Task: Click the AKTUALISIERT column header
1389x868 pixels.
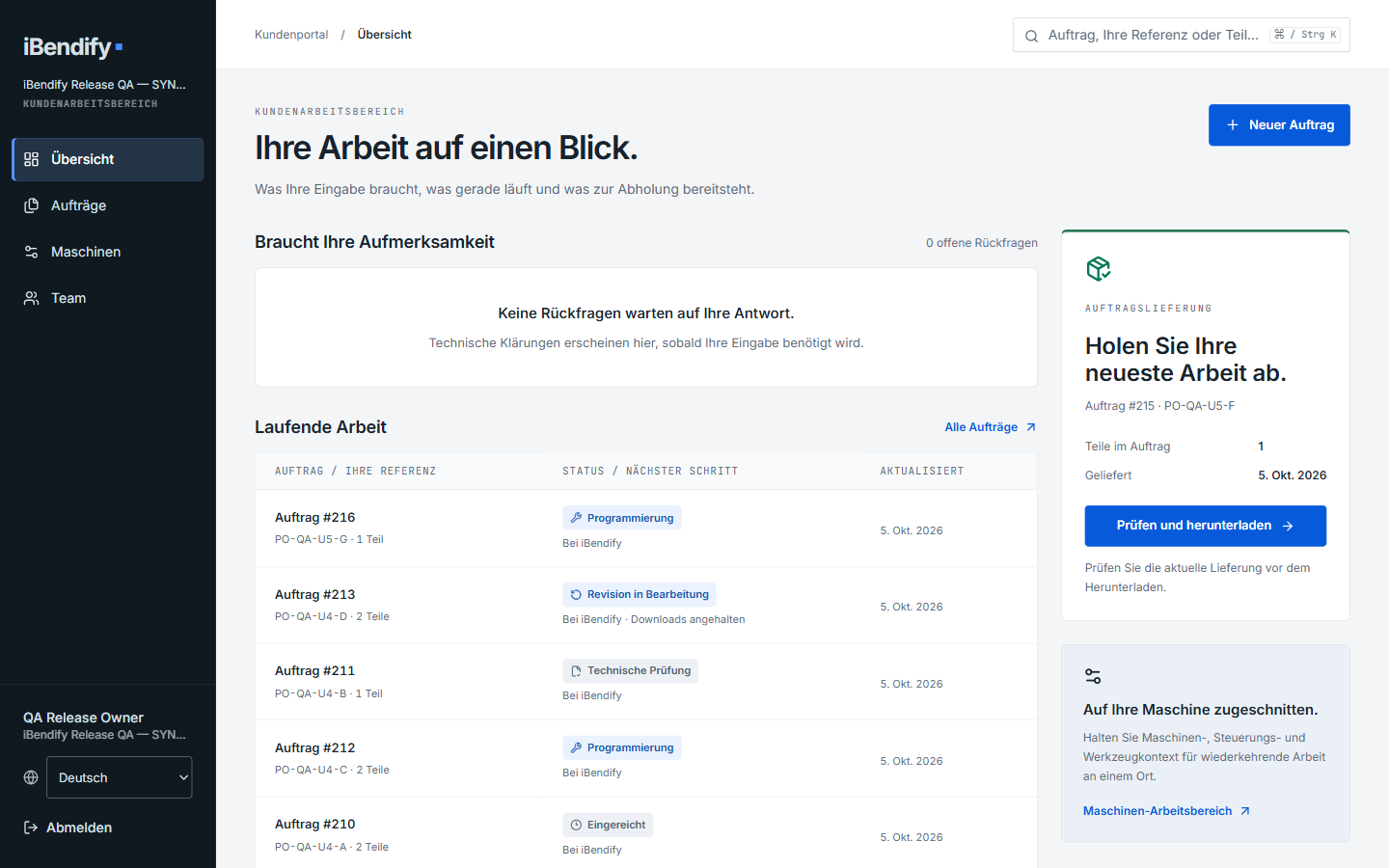Action: [x=922, y=472]
